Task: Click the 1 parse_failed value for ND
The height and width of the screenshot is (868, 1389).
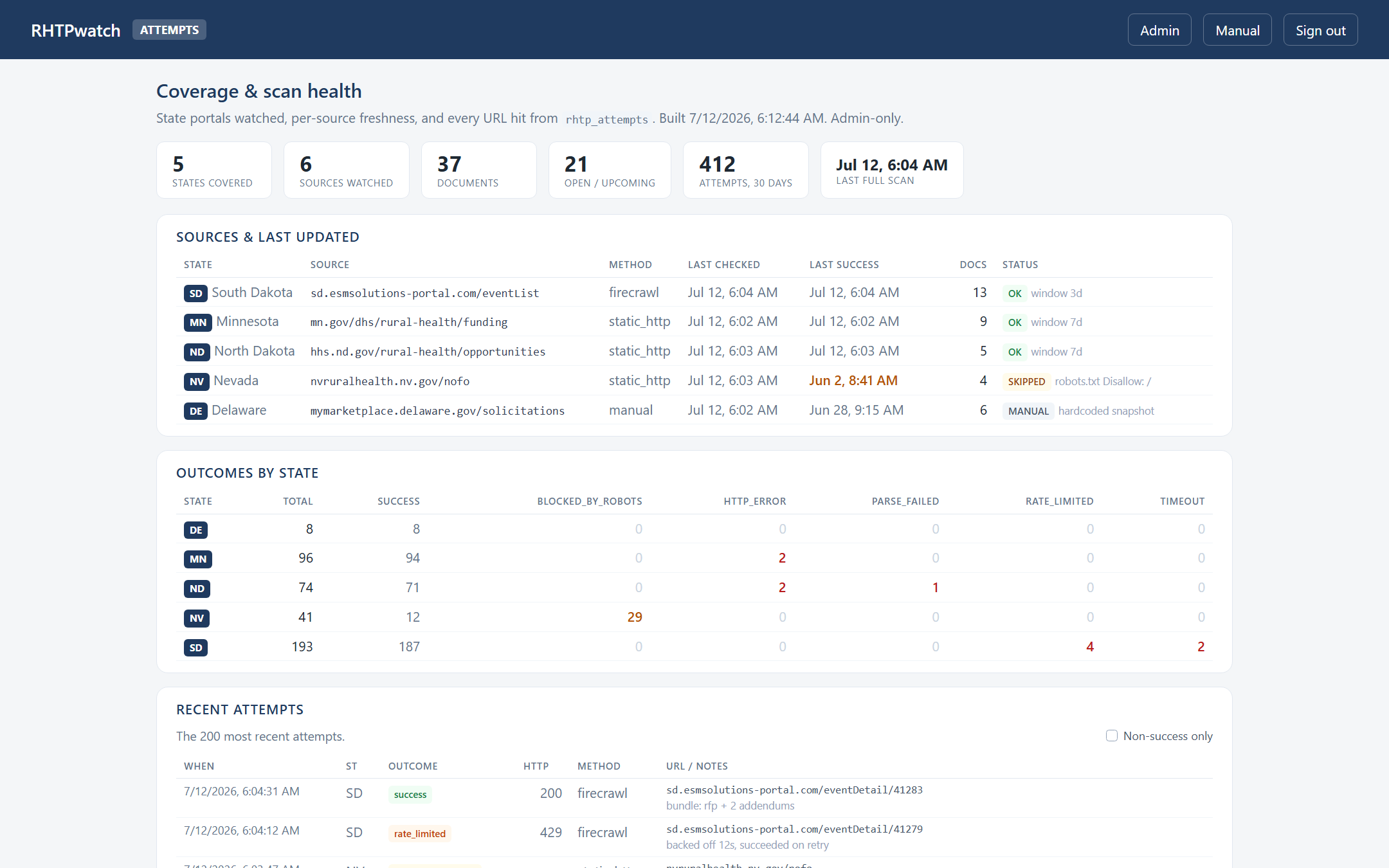Action: [936, 588]
